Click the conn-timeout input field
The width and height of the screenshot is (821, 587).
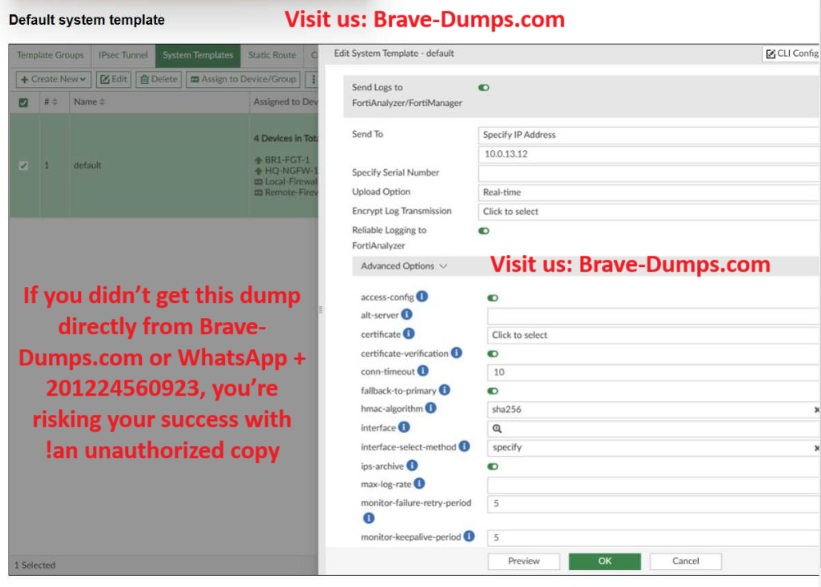(x=652, y=371)
